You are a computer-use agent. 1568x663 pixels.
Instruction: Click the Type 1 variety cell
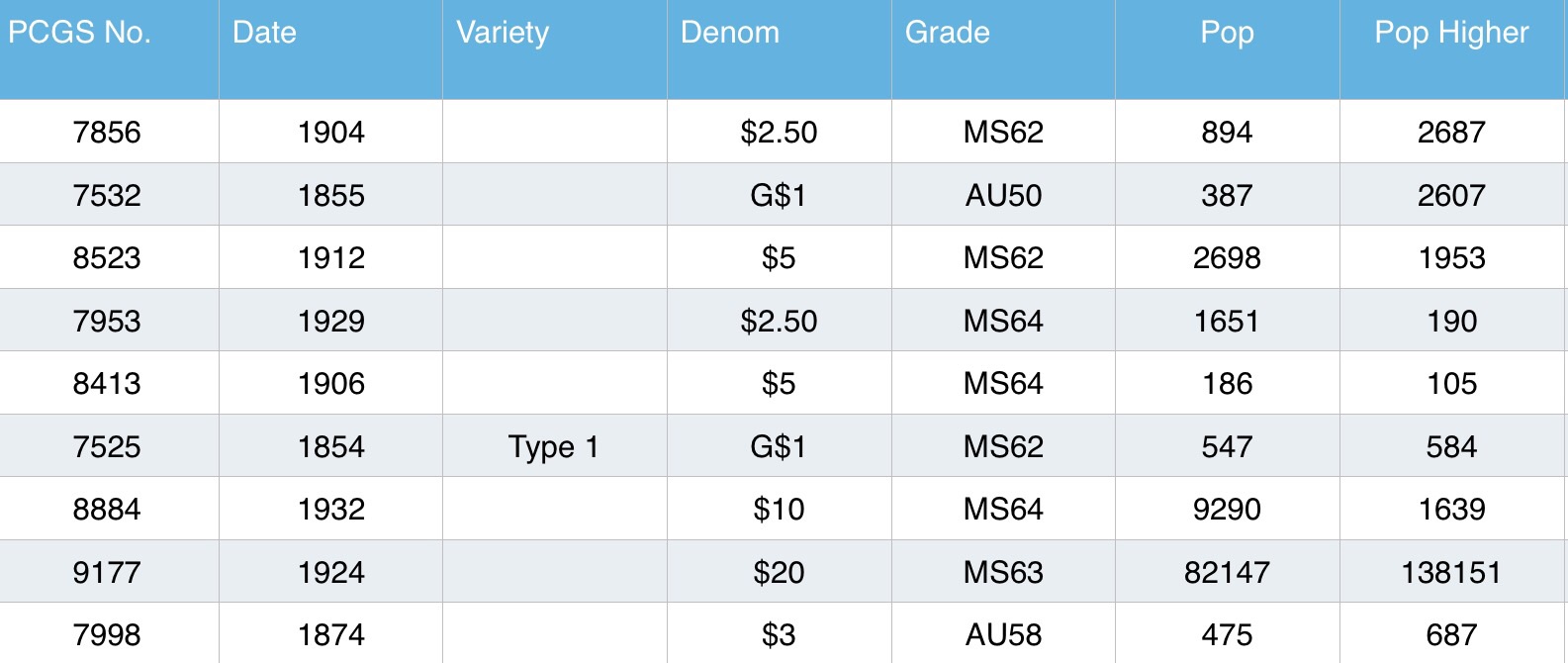pos(554,446)
